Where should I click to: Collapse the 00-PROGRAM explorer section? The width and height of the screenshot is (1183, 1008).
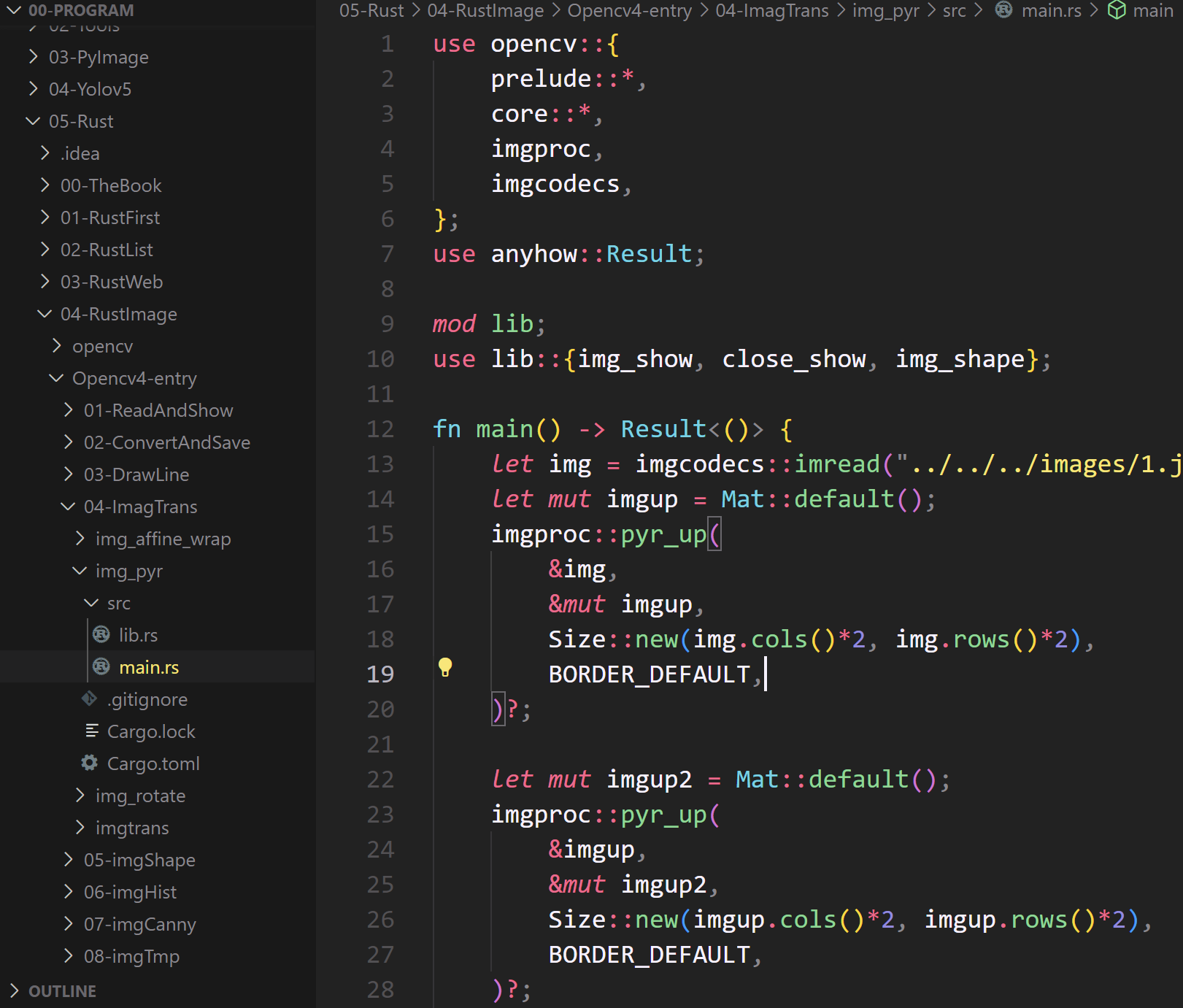tap(14, 10)
